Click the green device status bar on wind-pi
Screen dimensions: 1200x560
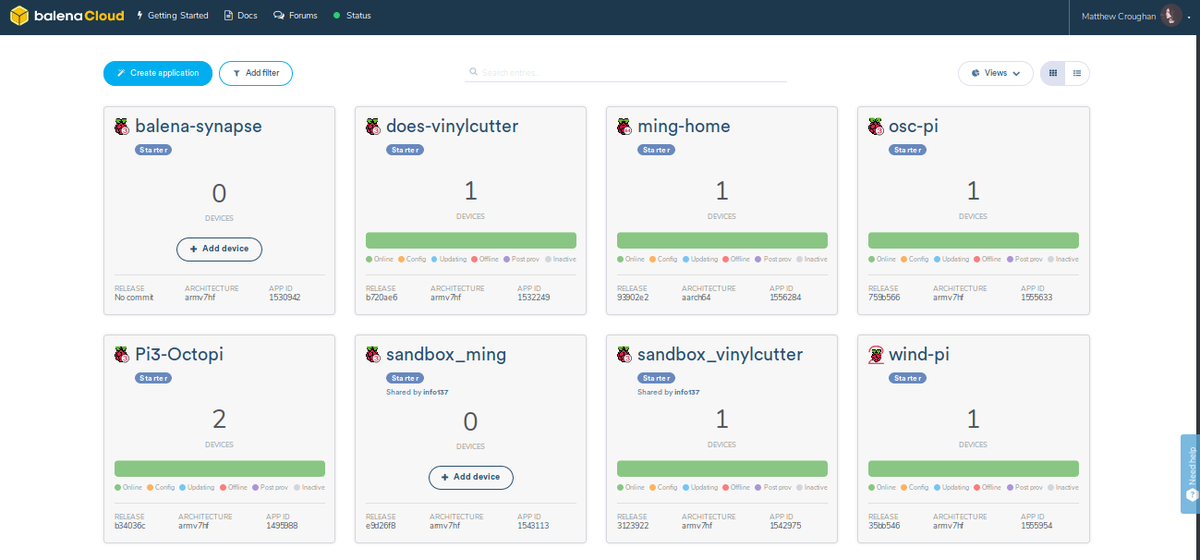(x=973, y=468)
